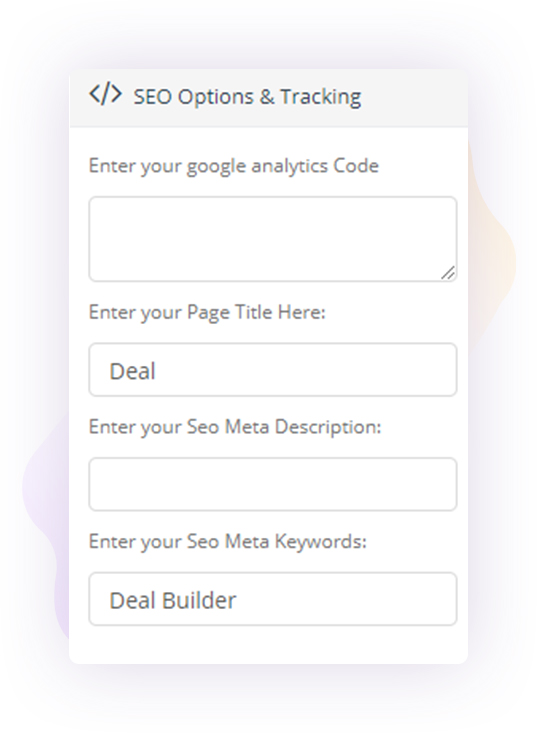Screen dimensions: 537x733
Task: Click the code brackets icon in the header
Action: (x=105, y=94)
